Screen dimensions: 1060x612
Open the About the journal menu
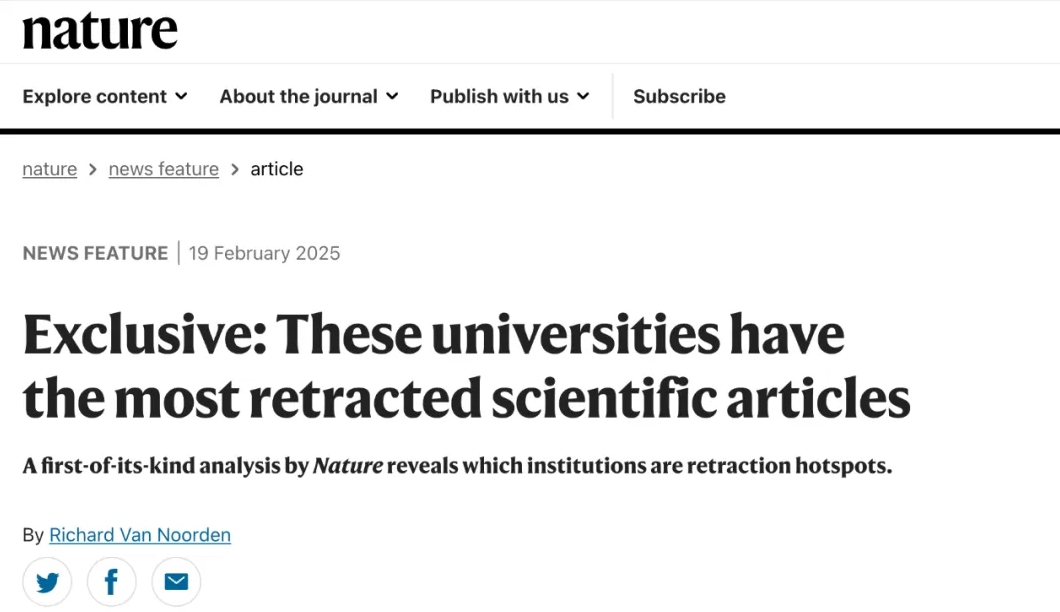point(309,96)
